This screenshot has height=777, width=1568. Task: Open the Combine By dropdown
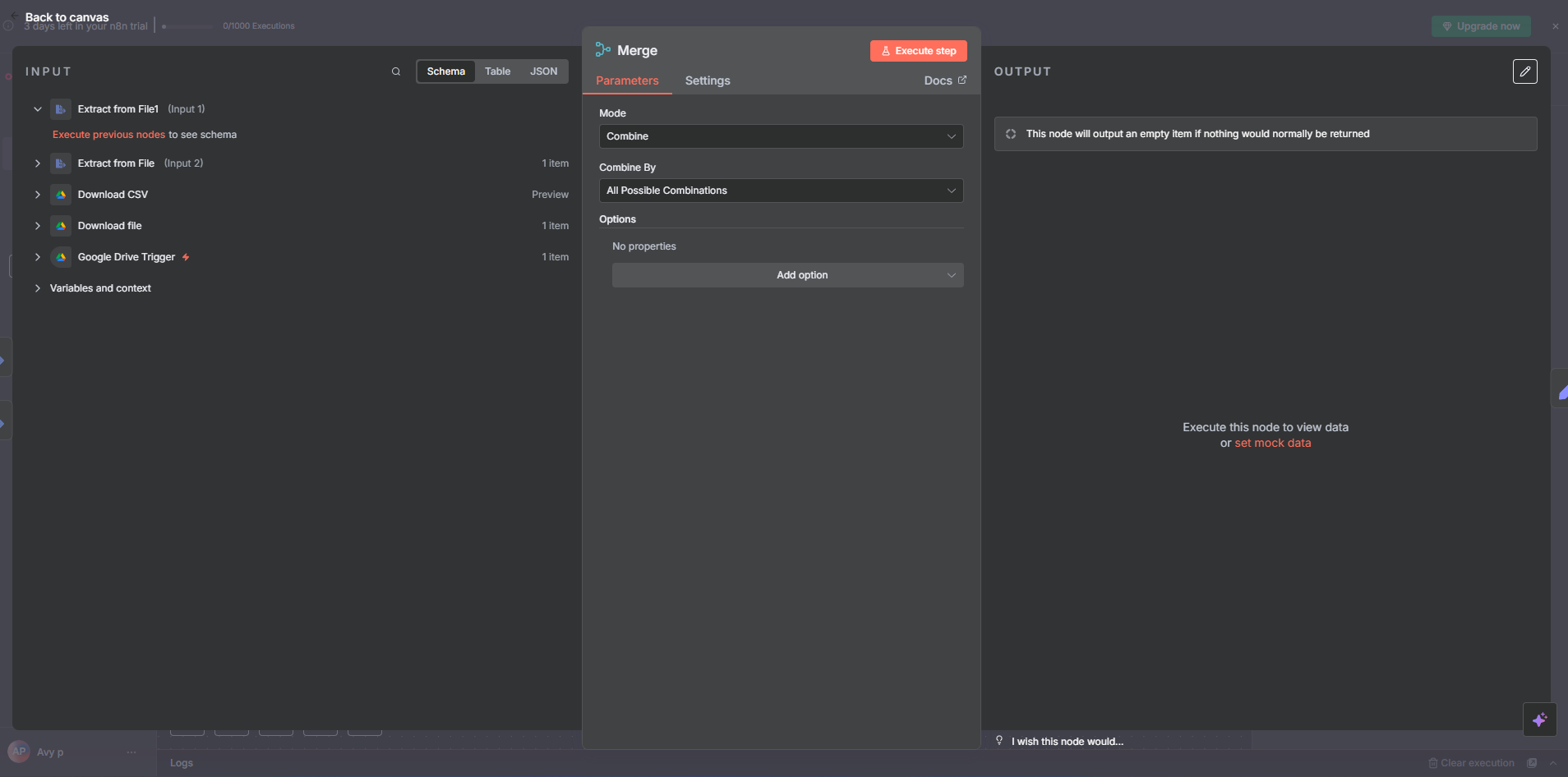point(781,191)
